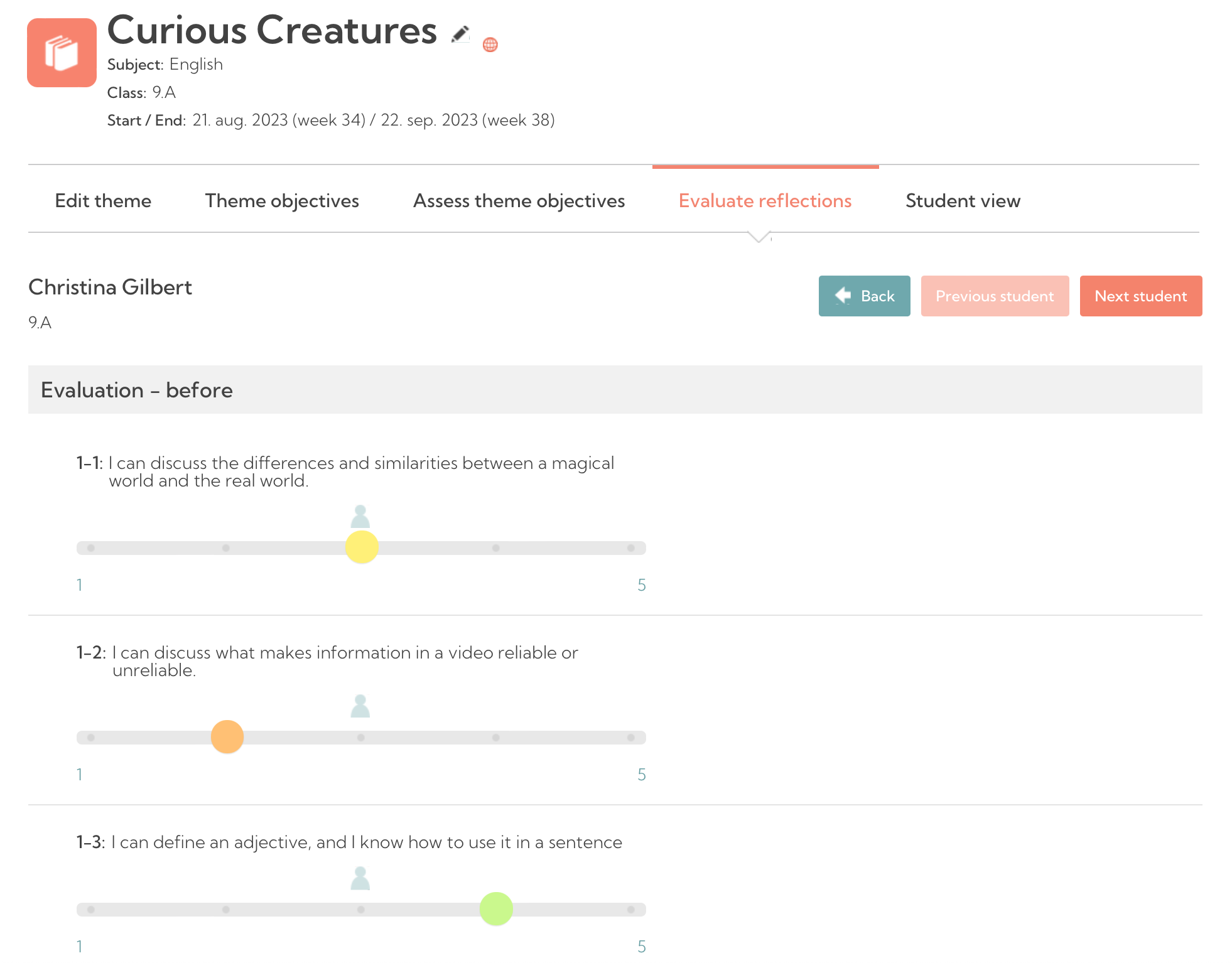Click the red globe icon
Image resolution: width=1232 pixels, height=963 pixels.
pyautogui.click(x=490, y=45)
